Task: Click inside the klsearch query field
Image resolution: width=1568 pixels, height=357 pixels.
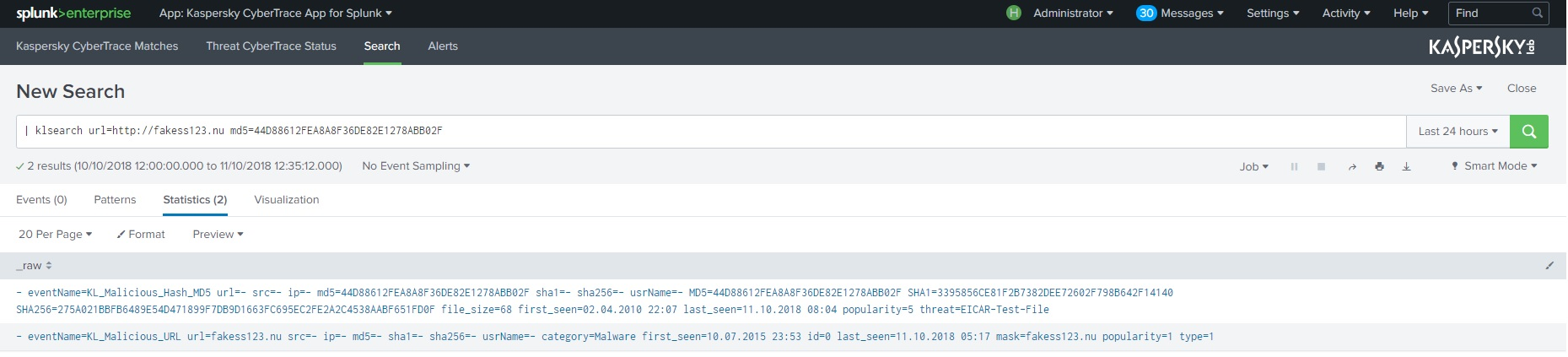Action: coord(709,132)
